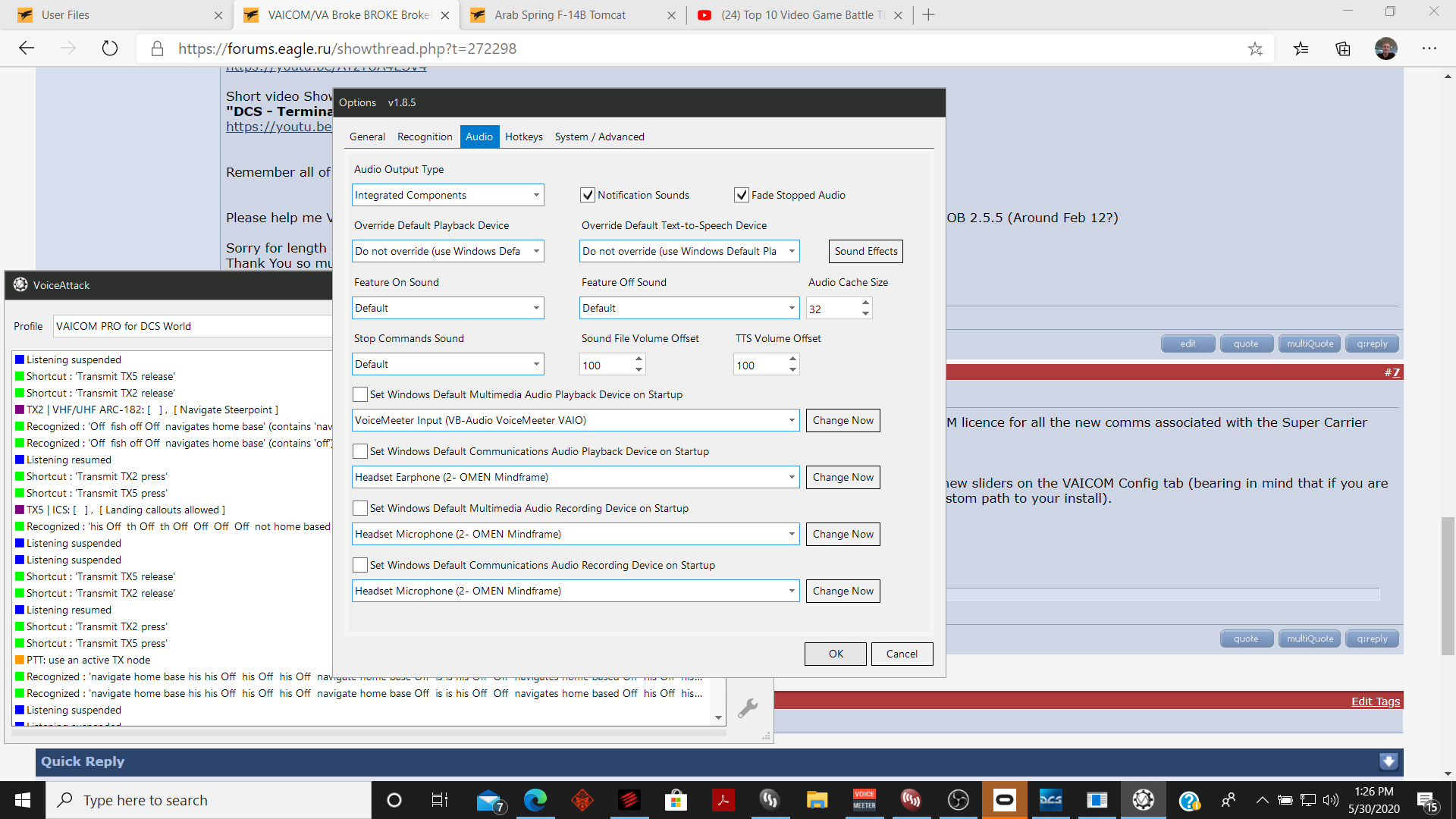
Task: Confirm options with OK button
Action: [x=836, y=654]
